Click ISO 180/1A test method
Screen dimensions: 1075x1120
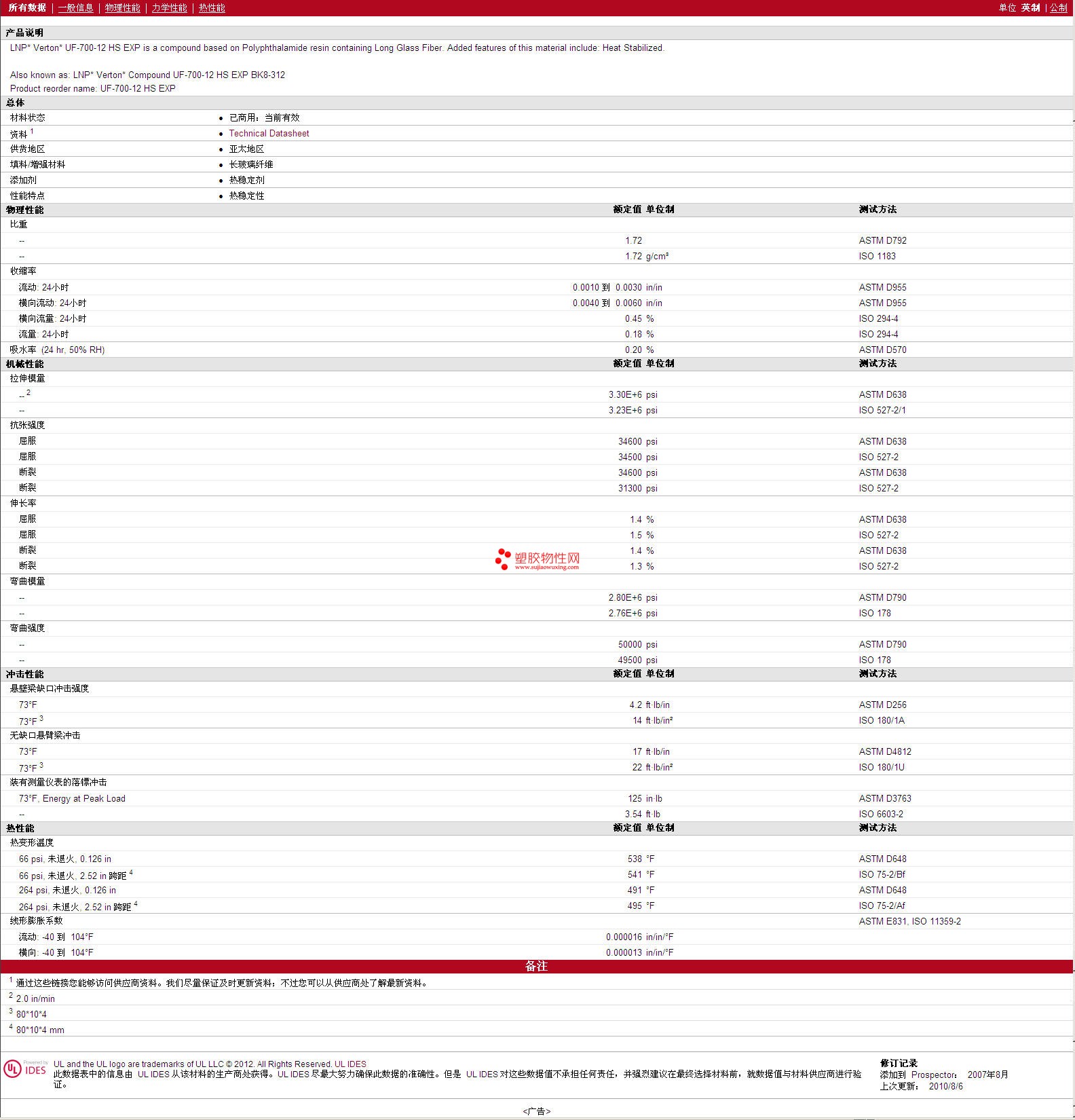882,720
